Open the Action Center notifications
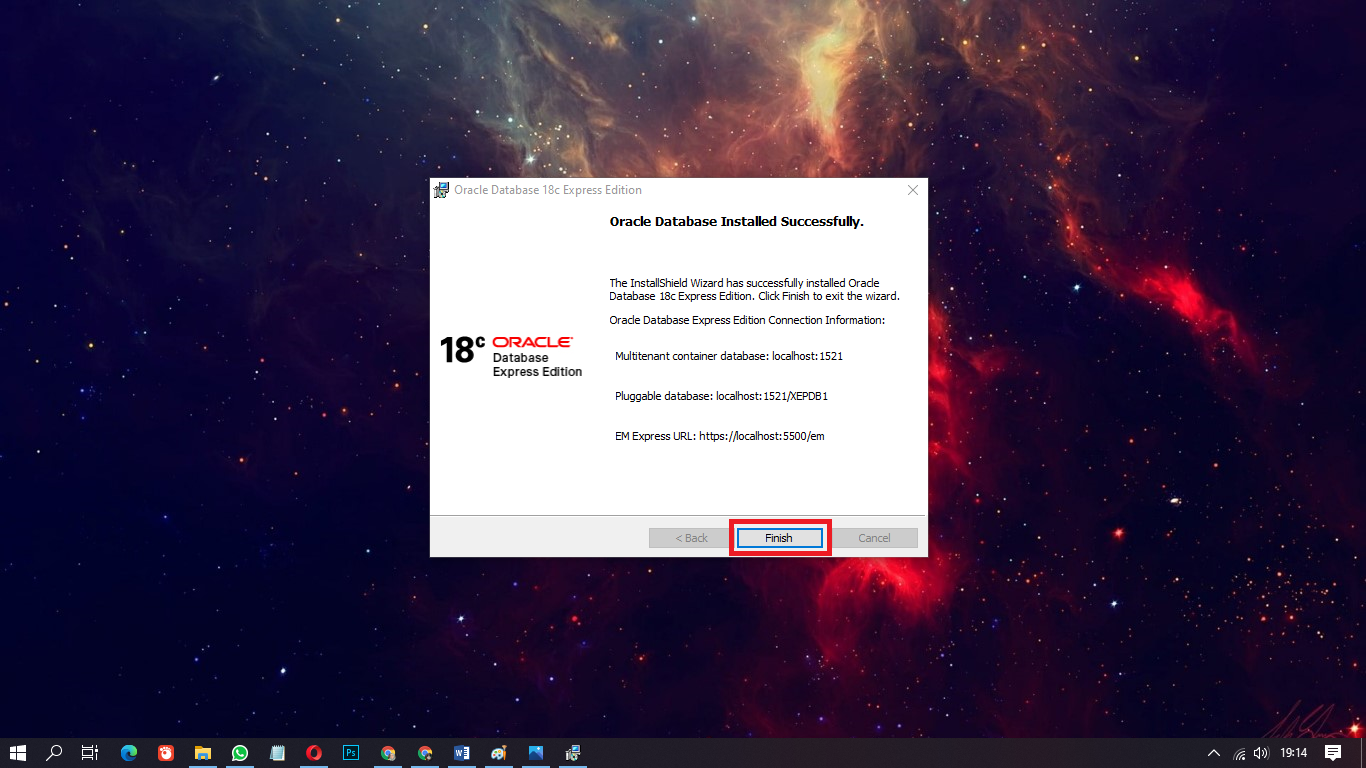Viewport: 1366px width, 768px height. 1333,753
